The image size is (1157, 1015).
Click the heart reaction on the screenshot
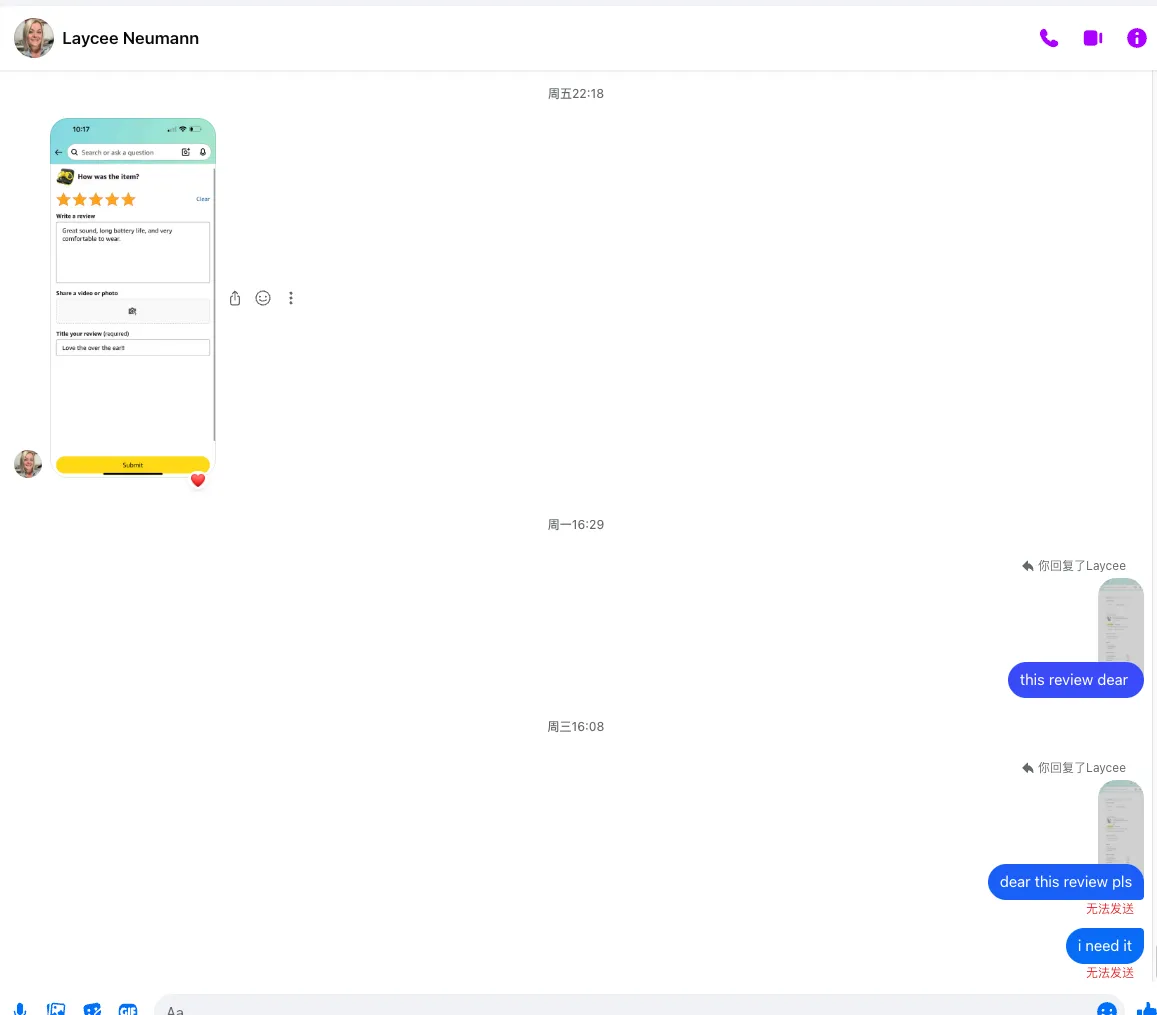[198, 480]
